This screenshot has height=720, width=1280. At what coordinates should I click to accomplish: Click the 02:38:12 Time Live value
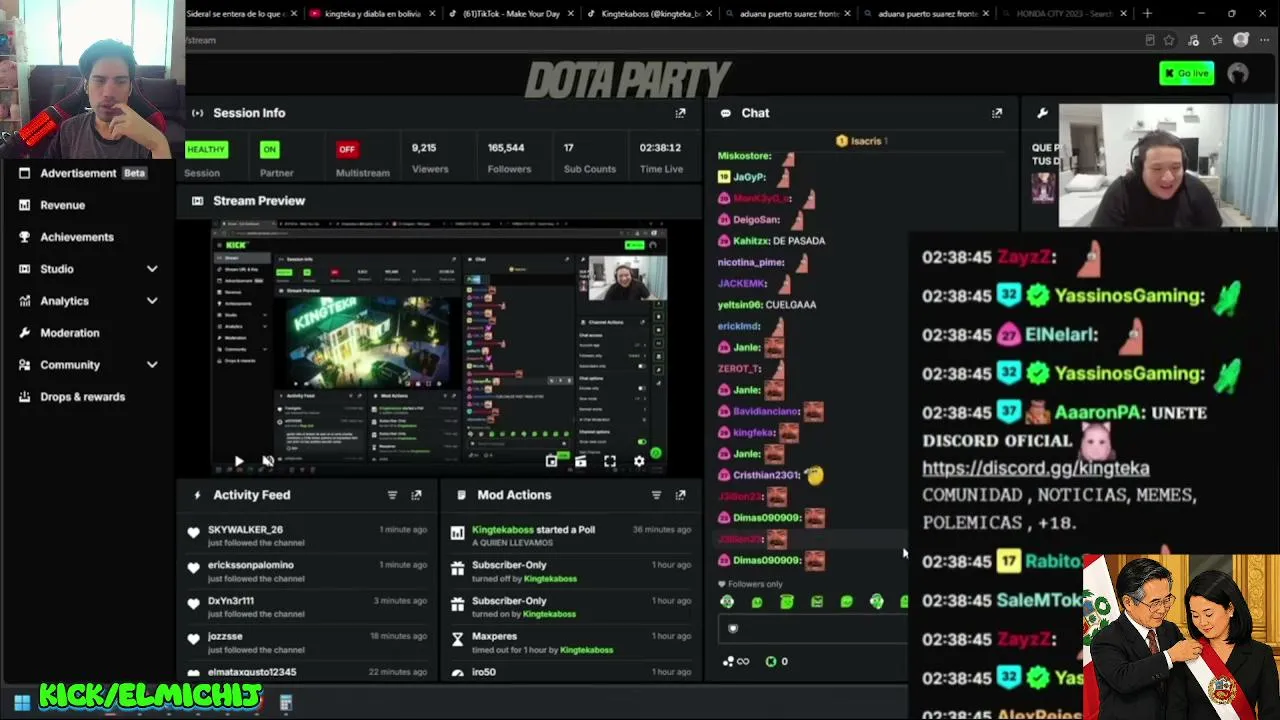[x=660, y=148]
